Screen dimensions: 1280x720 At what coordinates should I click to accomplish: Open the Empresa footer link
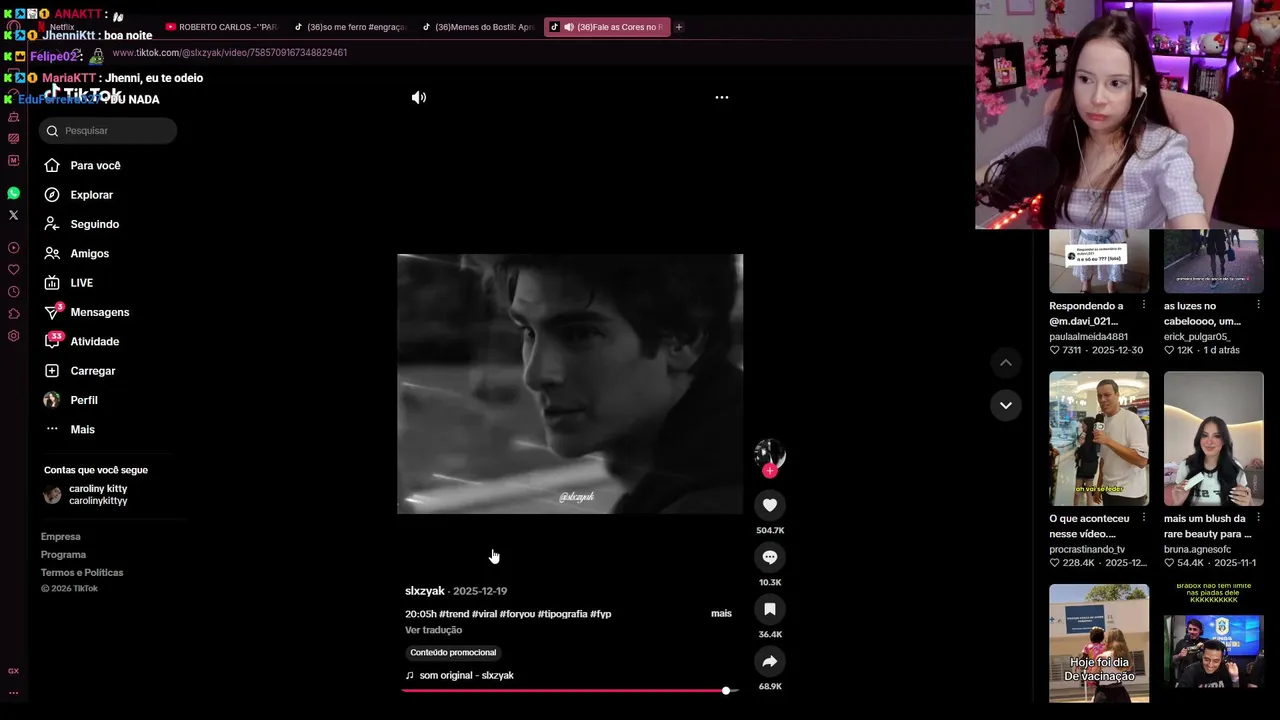point(60,537)
